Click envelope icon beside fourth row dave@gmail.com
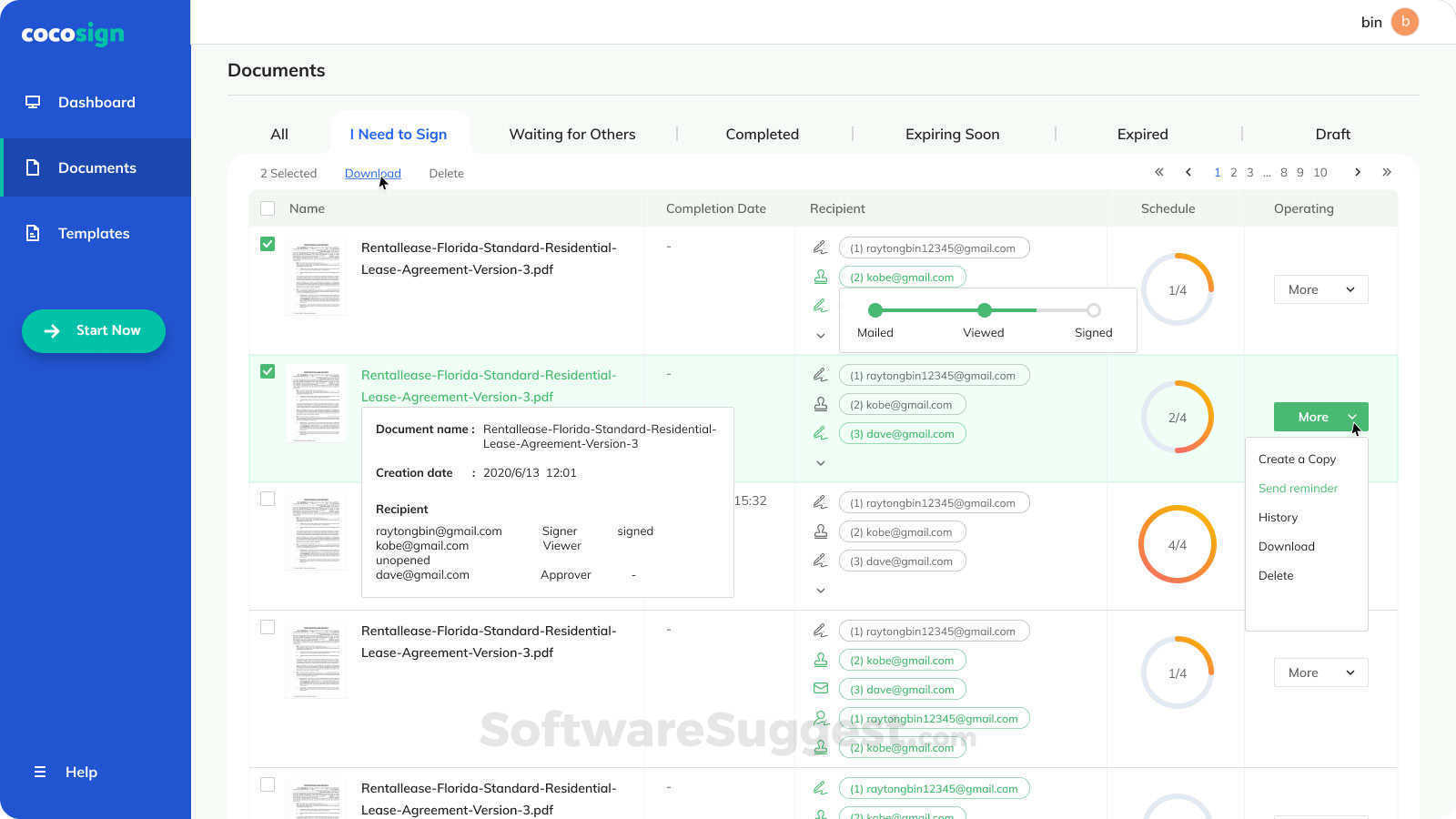Viewport: 1456px width, 819px height. (820, 689)
